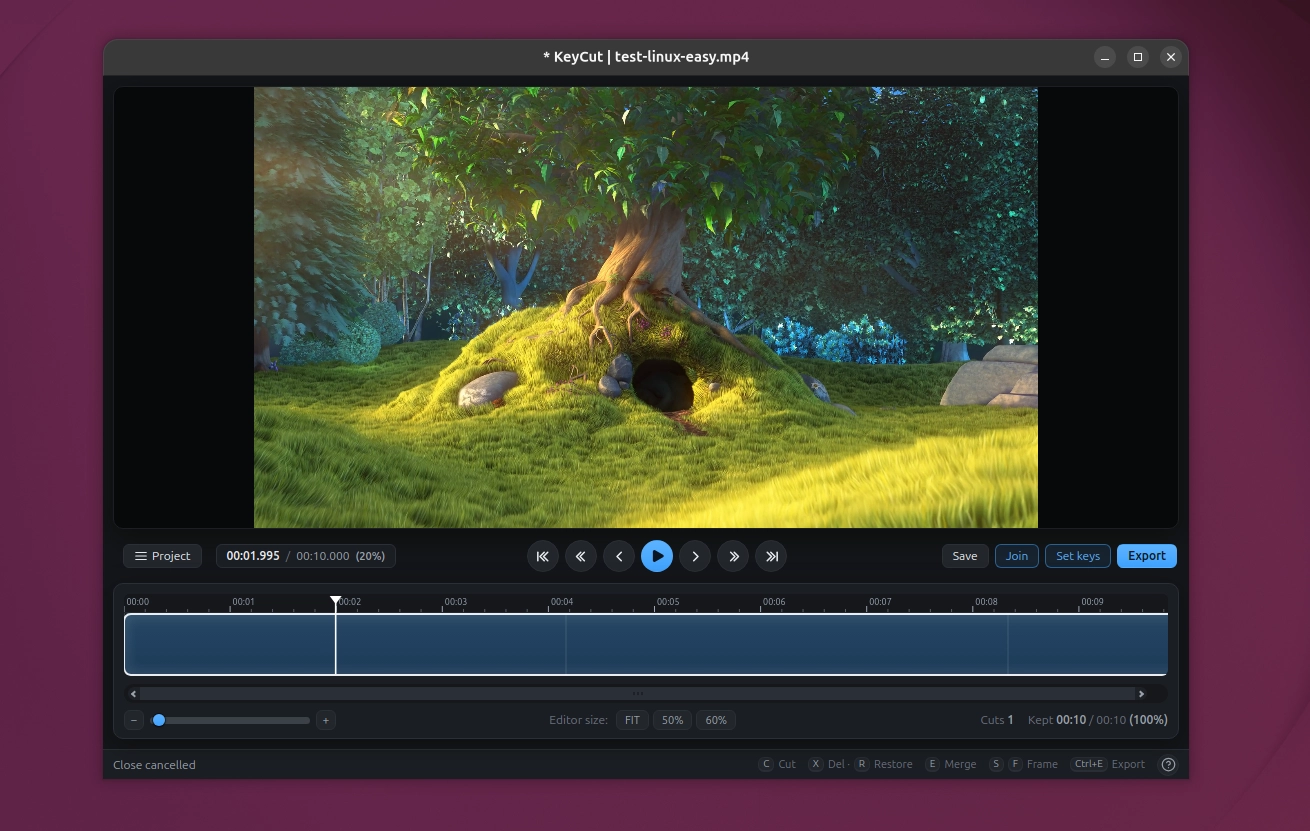Click the timeline scrollbar left arrow
Screen dimensions: 1310x831
[133, 693]
